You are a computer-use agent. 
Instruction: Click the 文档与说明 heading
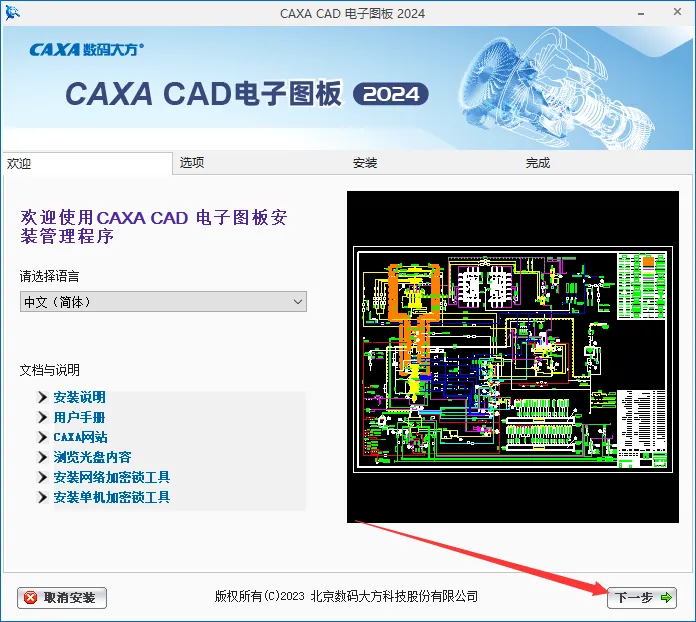tap(50, 370)
